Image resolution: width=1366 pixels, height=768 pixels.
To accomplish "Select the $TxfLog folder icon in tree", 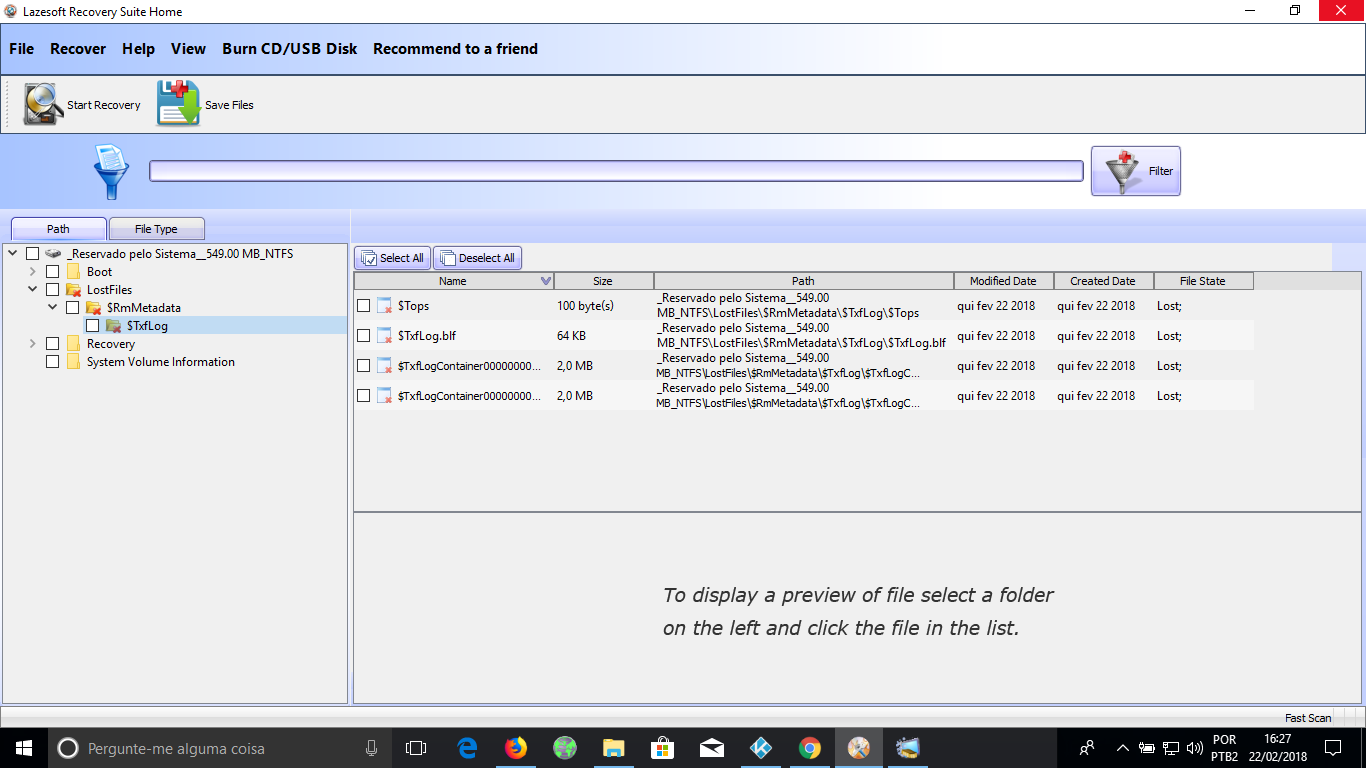I will pos(113,326).
